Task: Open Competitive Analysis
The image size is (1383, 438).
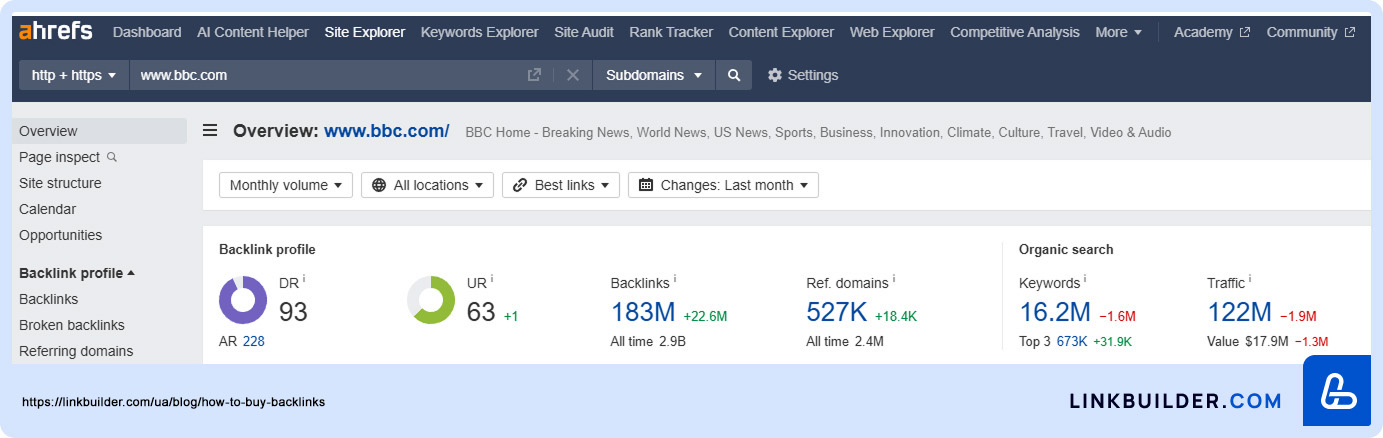Action: [1015, 32]
